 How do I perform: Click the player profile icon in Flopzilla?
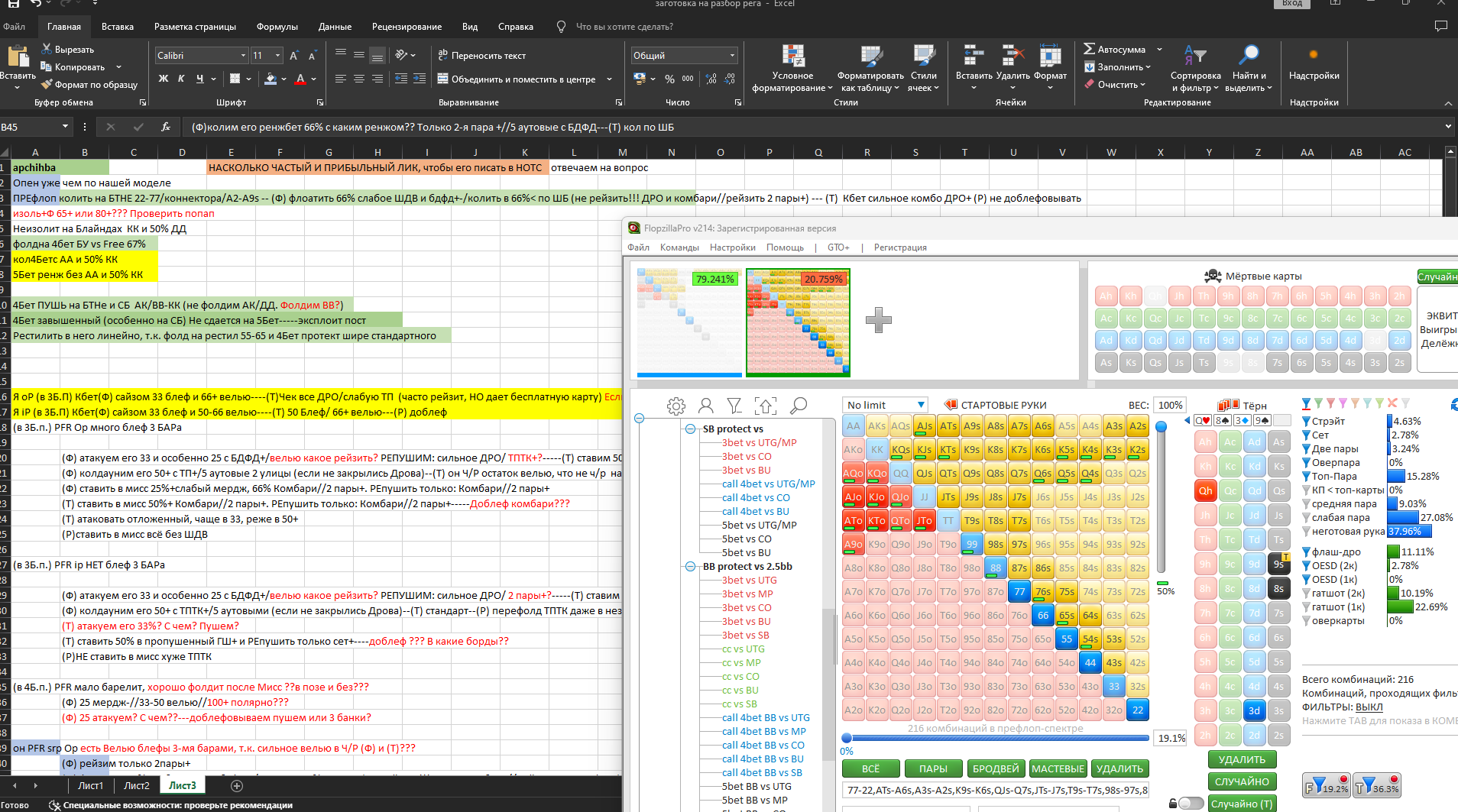706,406
